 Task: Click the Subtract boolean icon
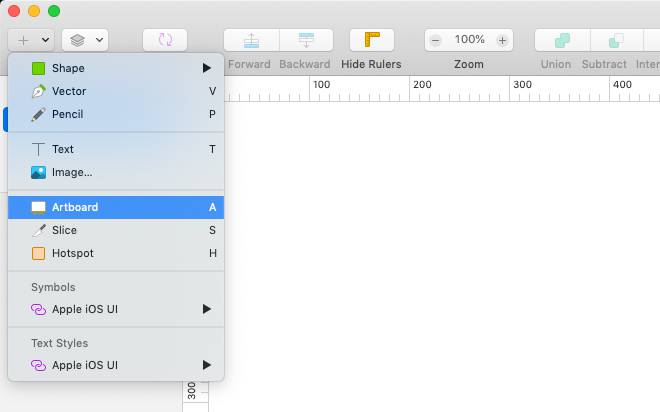click(617, 40)
